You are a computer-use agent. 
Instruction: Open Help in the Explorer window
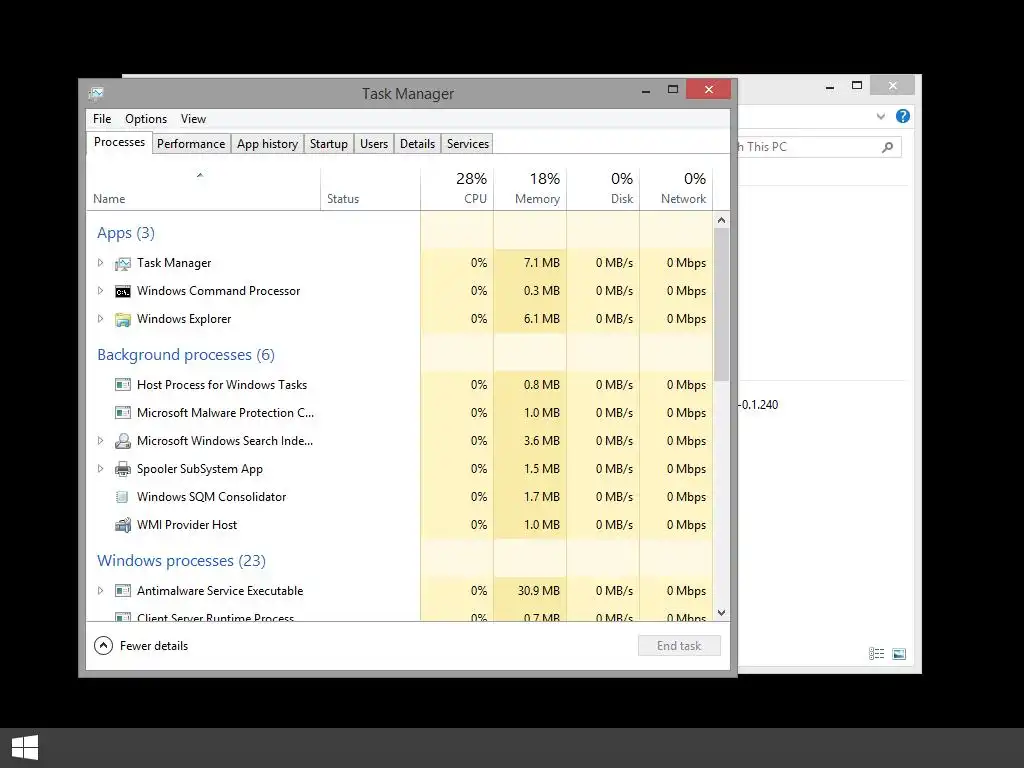coord(903,116)
